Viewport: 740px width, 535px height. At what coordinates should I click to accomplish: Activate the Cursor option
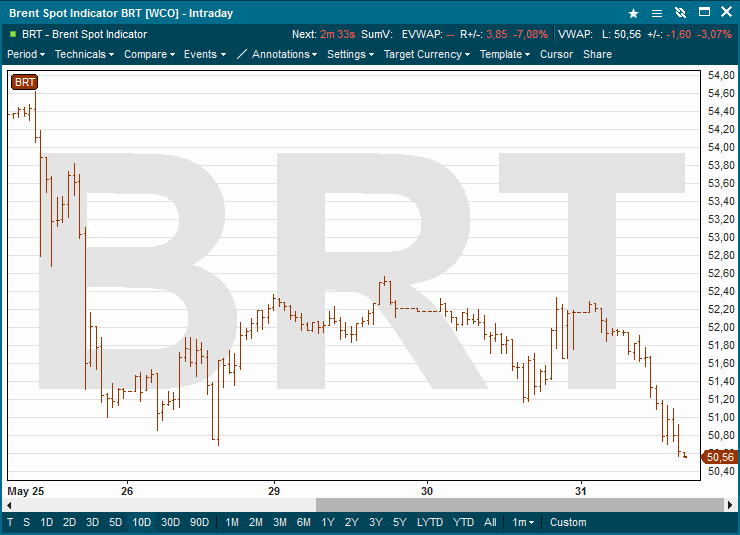(556, 54)
